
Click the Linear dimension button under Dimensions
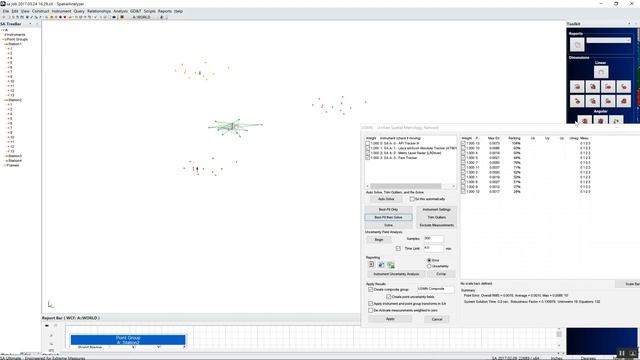[x=600, y=72]
